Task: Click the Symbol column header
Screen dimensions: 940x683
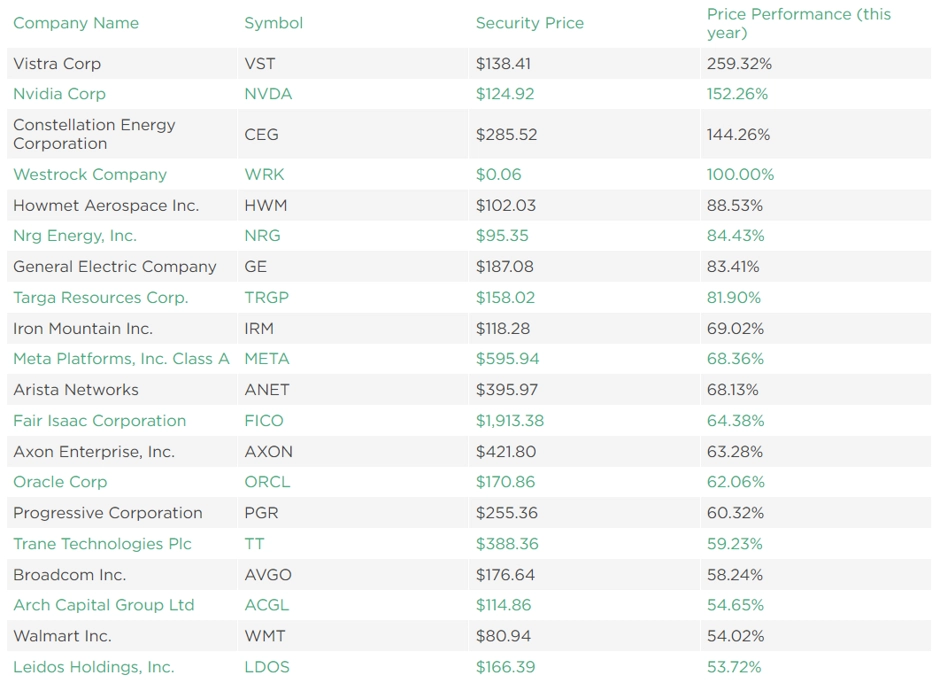Action: coord(273,23)
